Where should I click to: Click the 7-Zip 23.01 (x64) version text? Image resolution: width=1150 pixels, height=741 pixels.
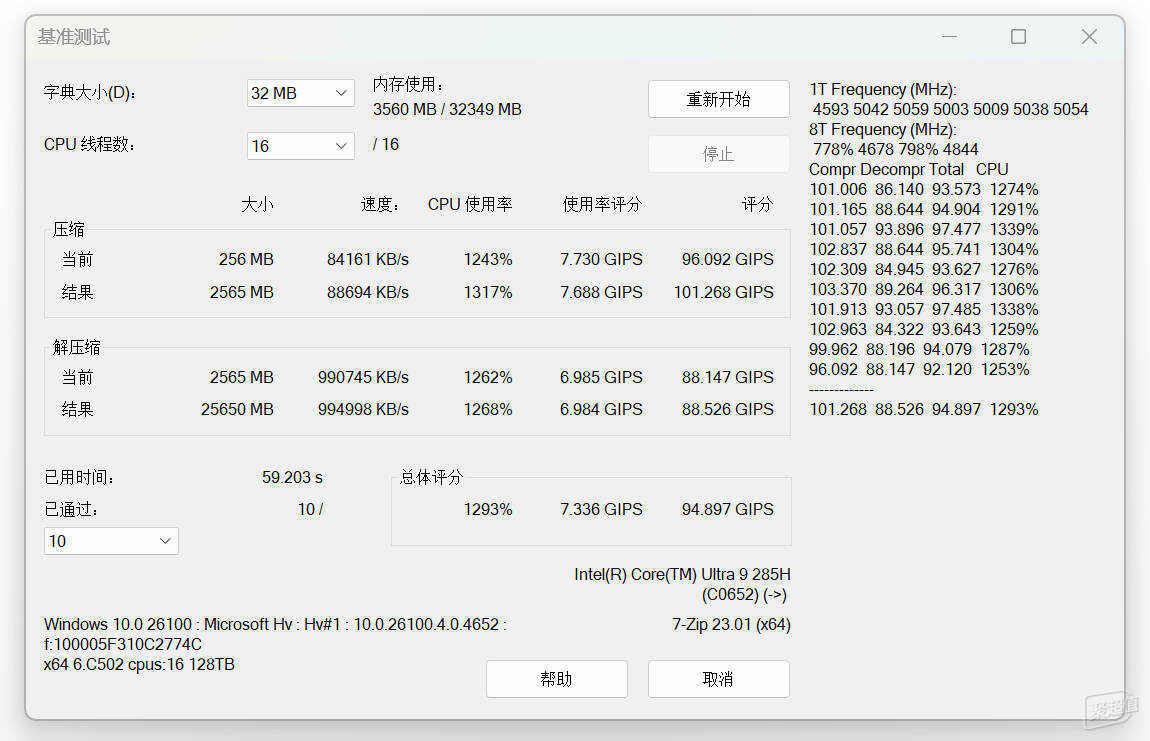point(731,624)
